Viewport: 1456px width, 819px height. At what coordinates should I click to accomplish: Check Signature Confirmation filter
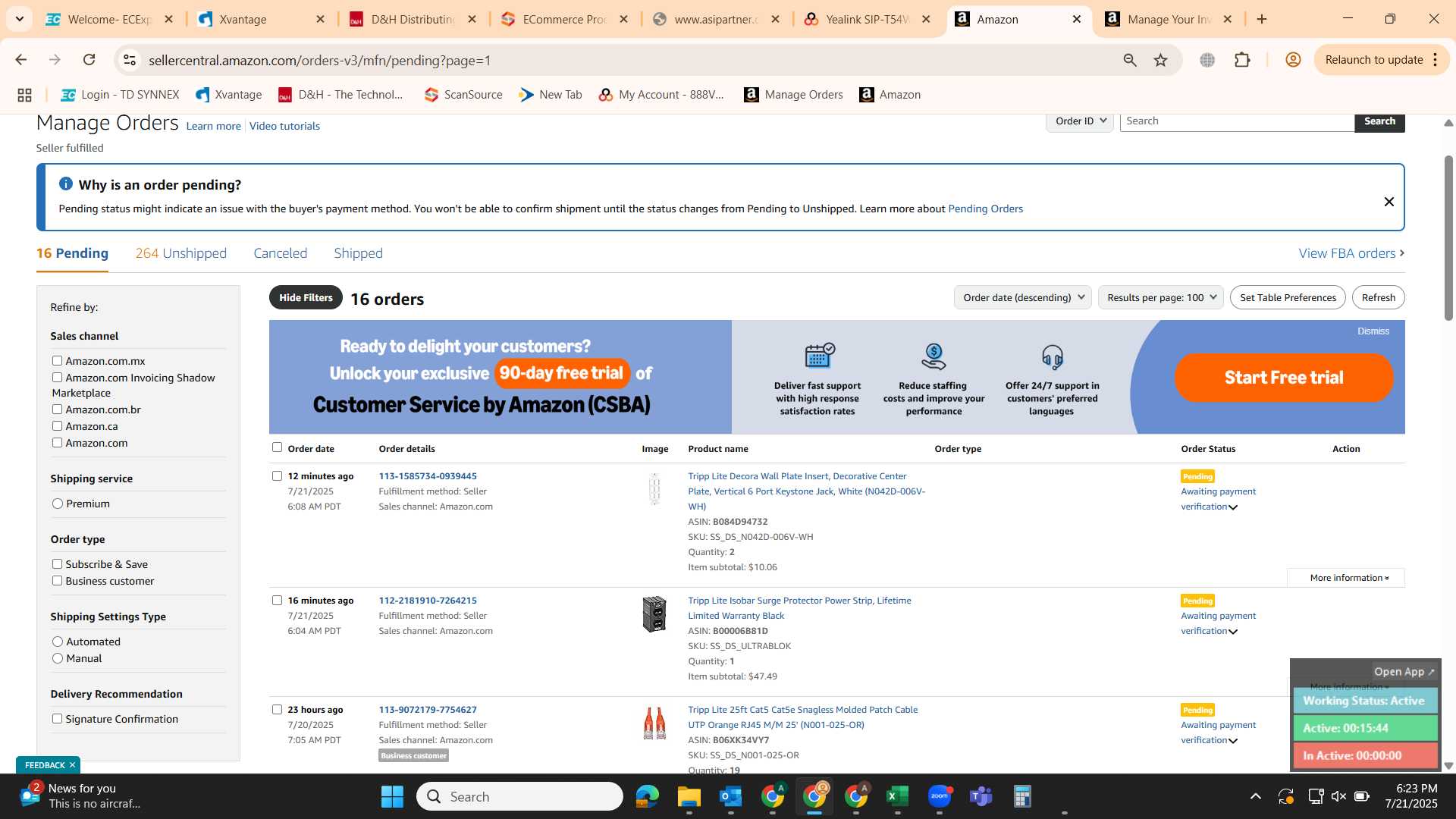click(57, 719)
